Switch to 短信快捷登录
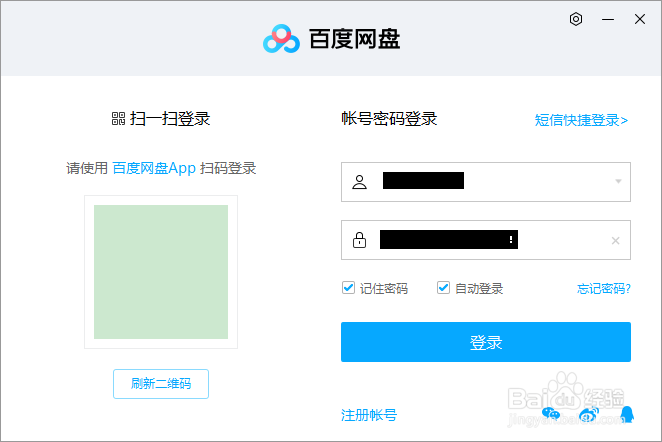Screen dimensions: 662x442 coord(581,120)
